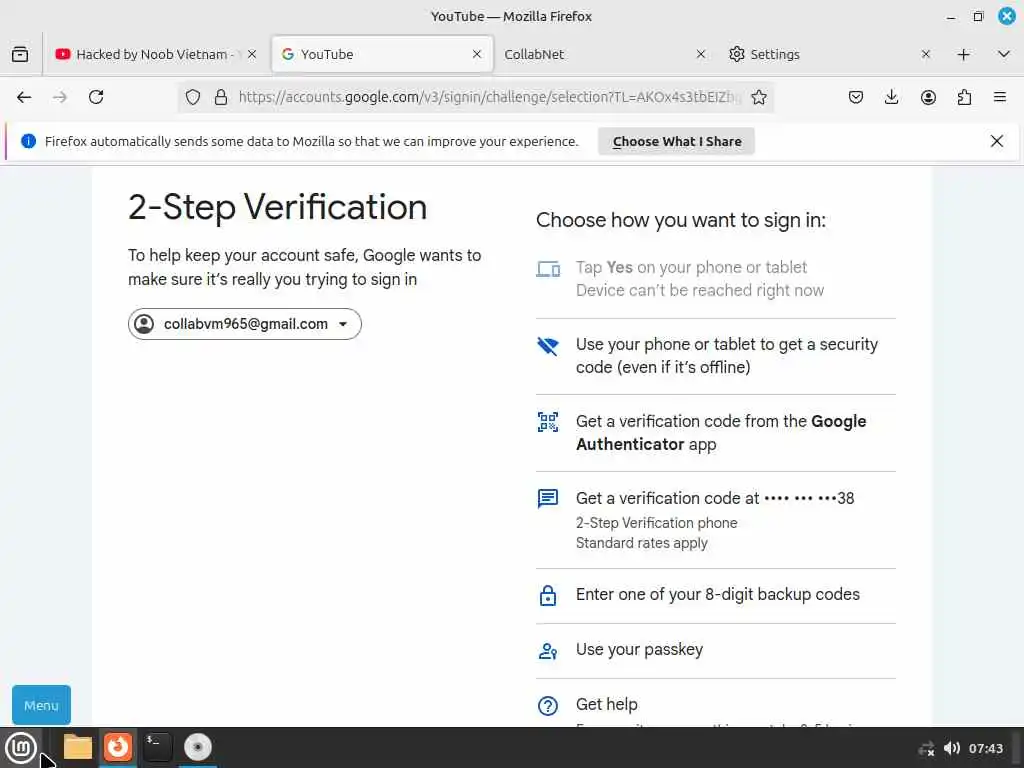
Task: Click the offline wifi icon for security code
Action: click(548, 346)
